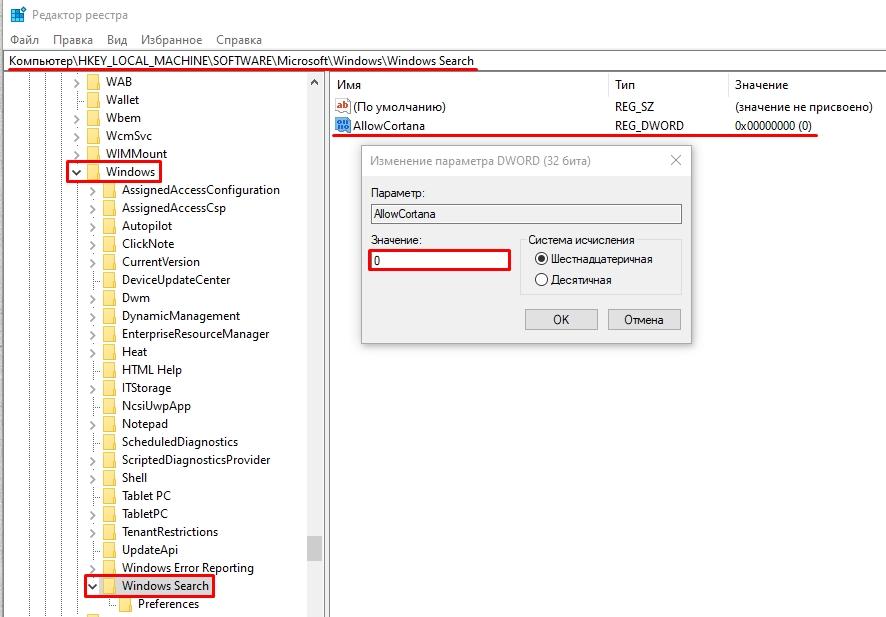
Task: Expand the Wbem tree node
Action: (76, 118)
